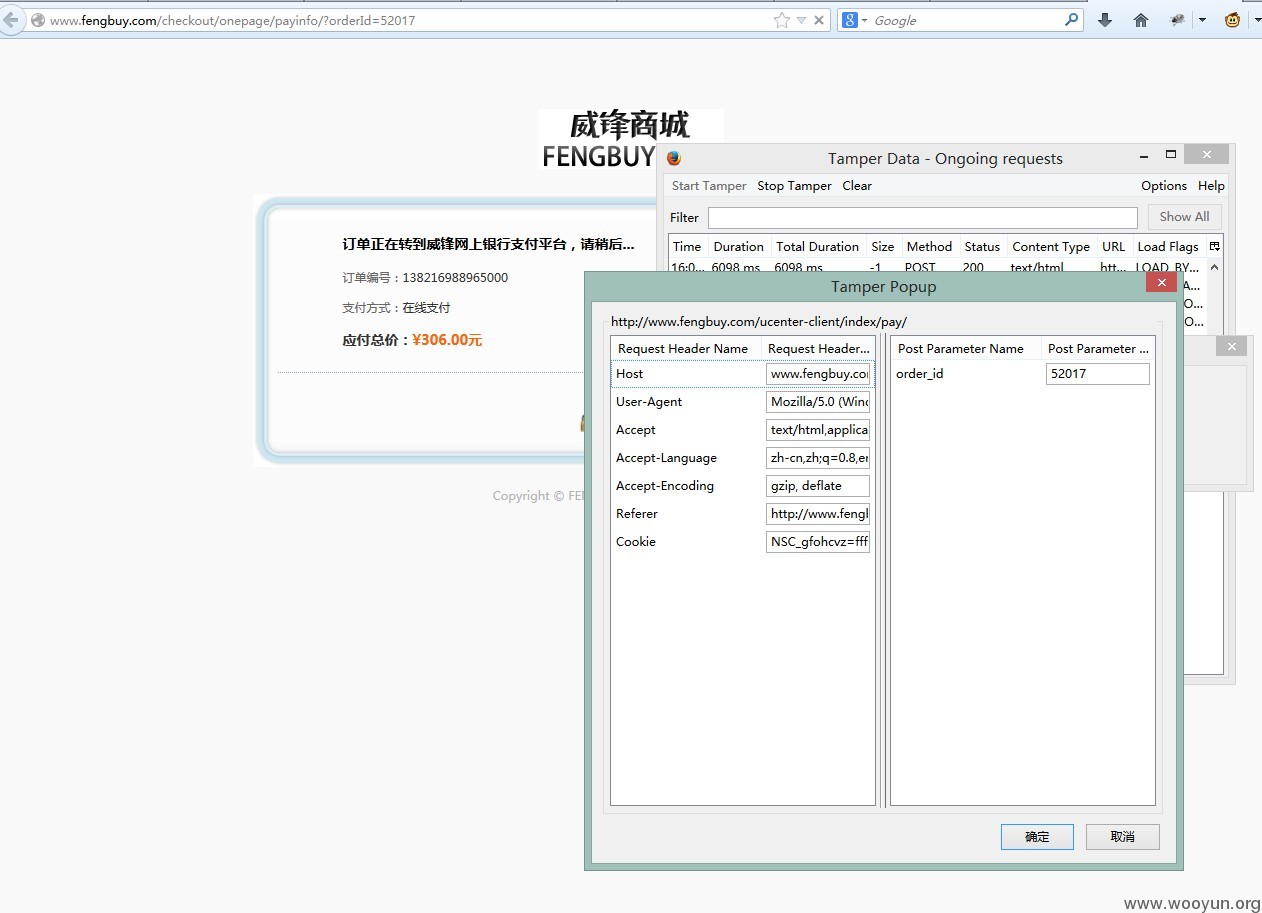Edit the Accept header value field
The height and width of the screenshot is (913, 1262).
point(818,430)
